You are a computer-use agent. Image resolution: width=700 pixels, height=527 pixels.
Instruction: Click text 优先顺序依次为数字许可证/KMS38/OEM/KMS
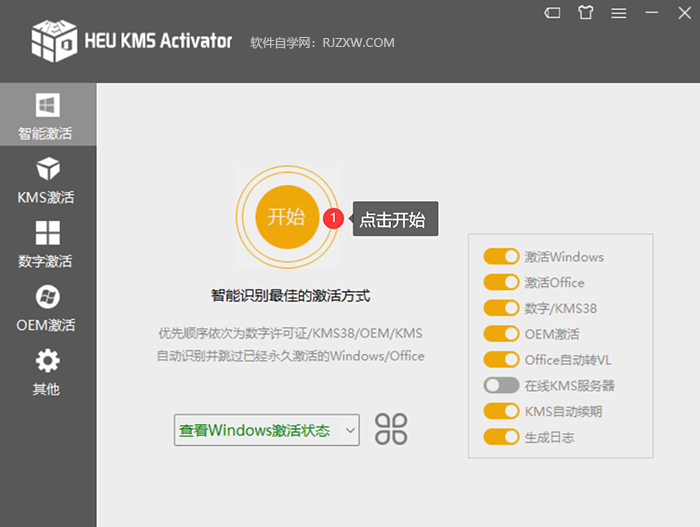[x=291, y=333]
